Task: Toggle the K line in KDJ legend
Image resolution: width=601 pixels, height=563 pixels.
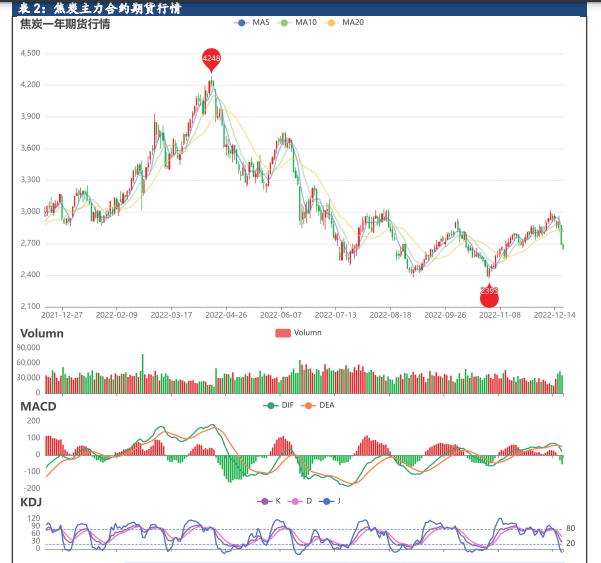Action: (266, 500)
